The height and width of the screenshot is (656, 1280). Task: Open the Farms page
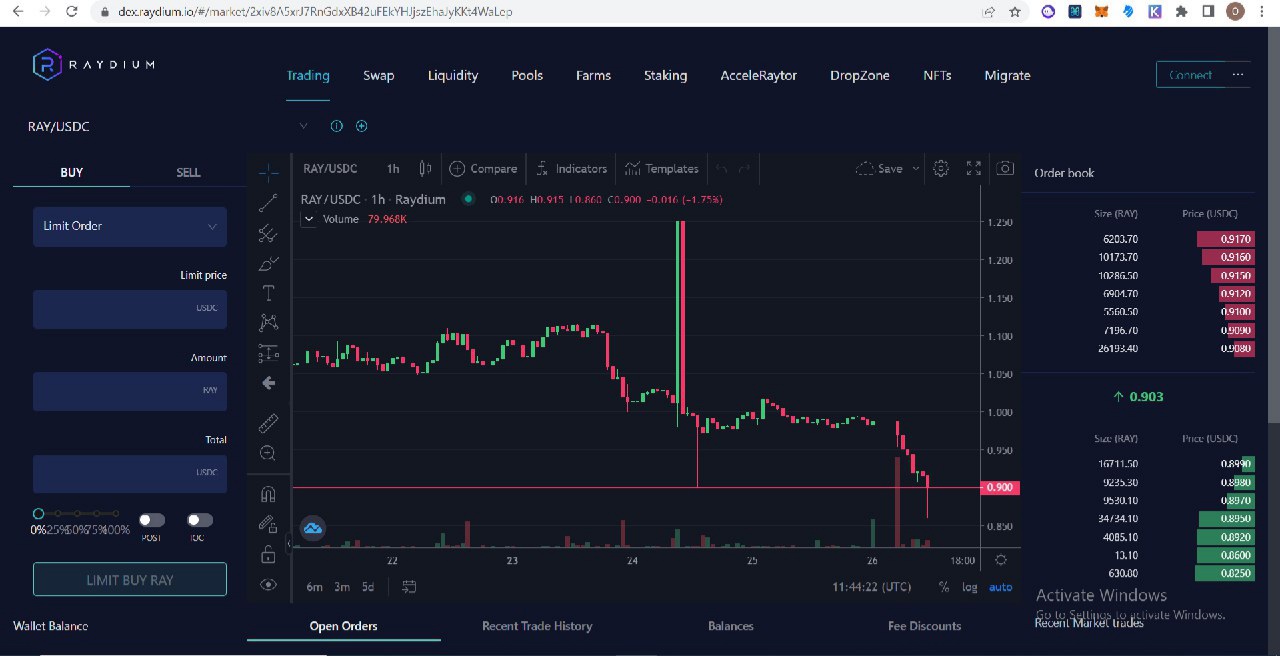(593, 75)
